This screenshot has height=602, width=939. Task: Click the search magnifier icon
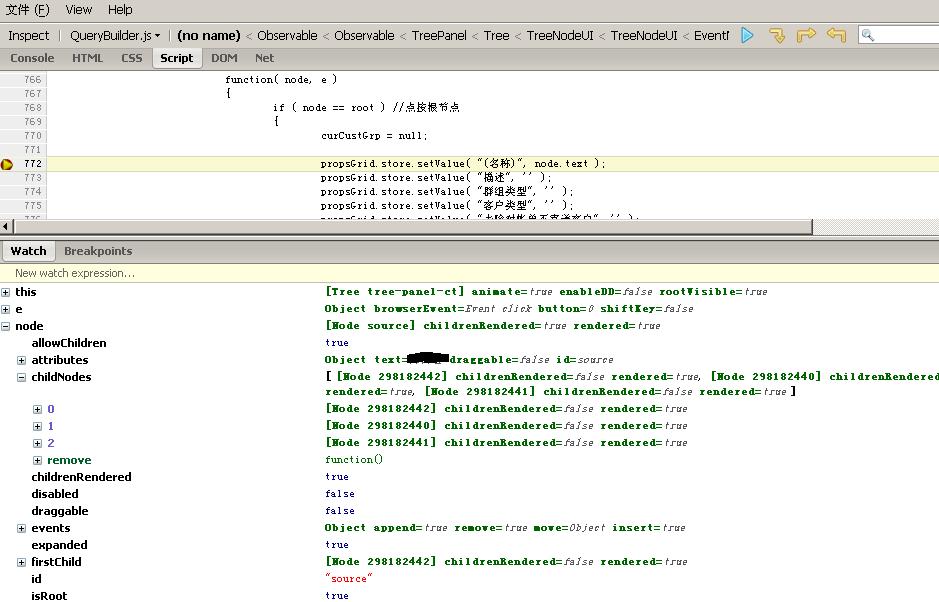(x=867, y=35)
